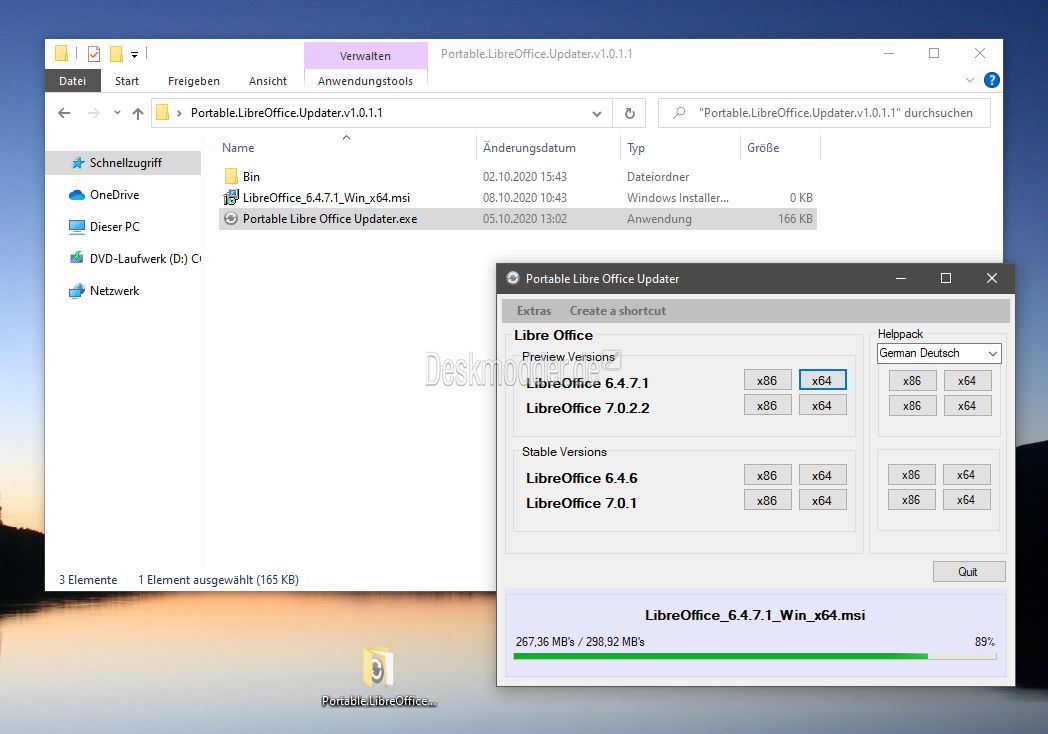This screenshot has width=1048, height=734.
Task: Download x86 Helppack for LibreOffice 7.0.1
Action: (912, 499)
